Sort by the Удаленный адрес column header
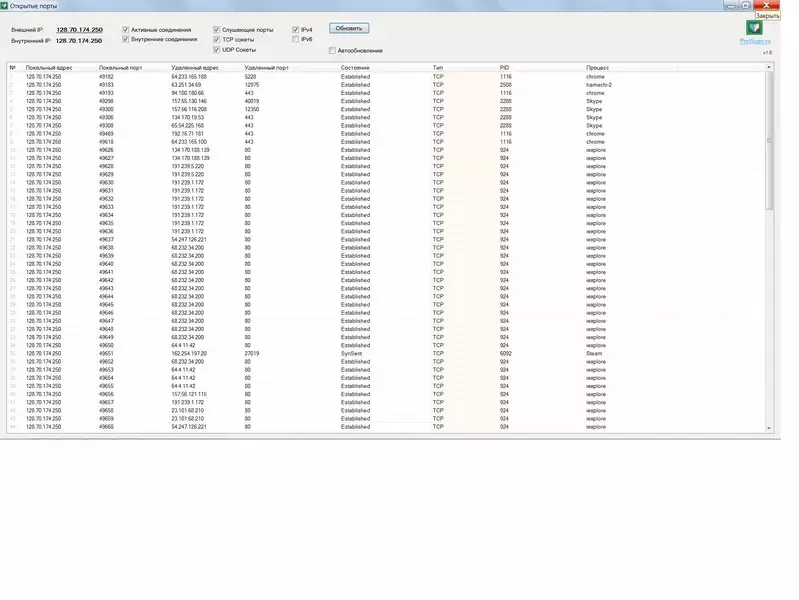Viewport: 799px width, 600px height. (x=195, y=67)
